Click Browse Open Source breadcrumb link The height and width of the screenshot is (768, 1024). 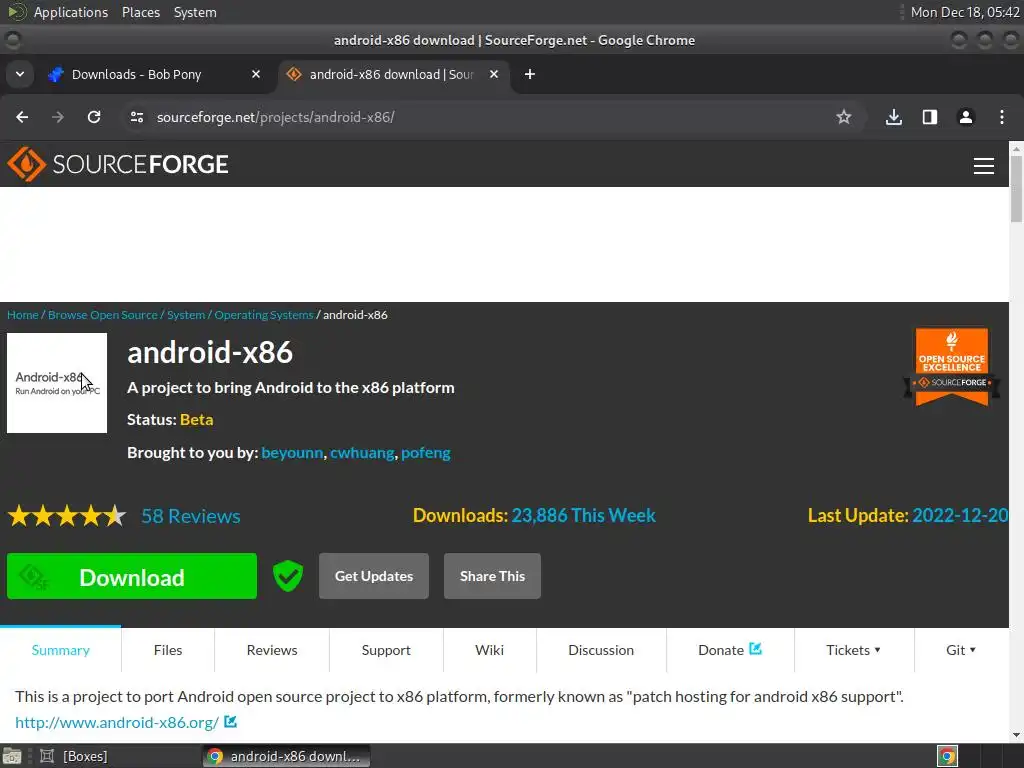click(x=103, y=315)
